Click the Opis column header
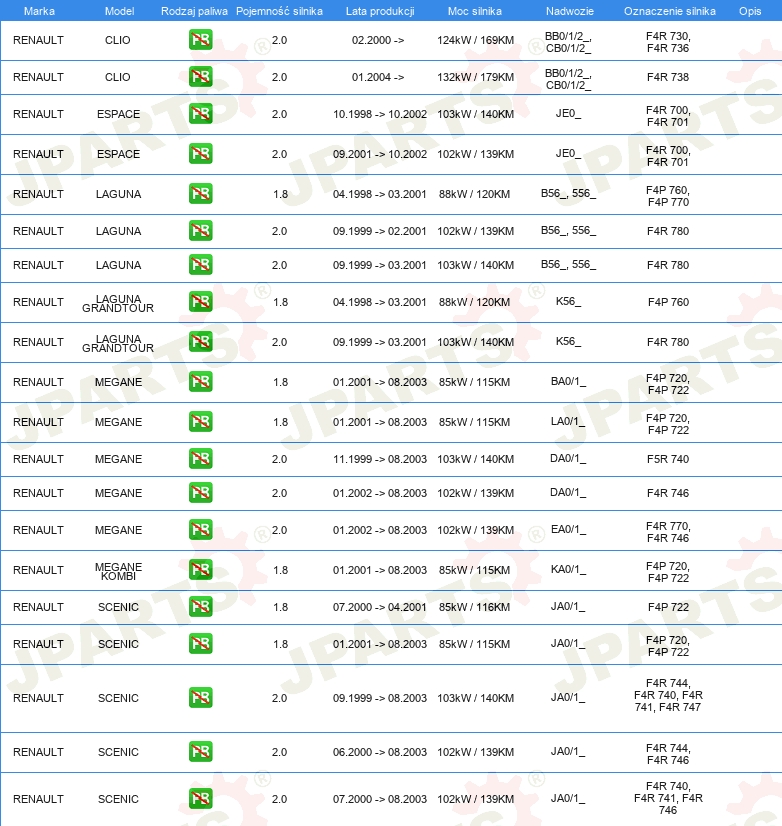This screenshot has height=826, width=782. 750,11
